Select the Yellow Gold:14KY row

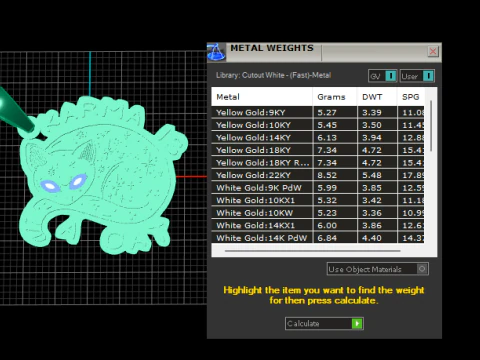click(x=318, y=137)
